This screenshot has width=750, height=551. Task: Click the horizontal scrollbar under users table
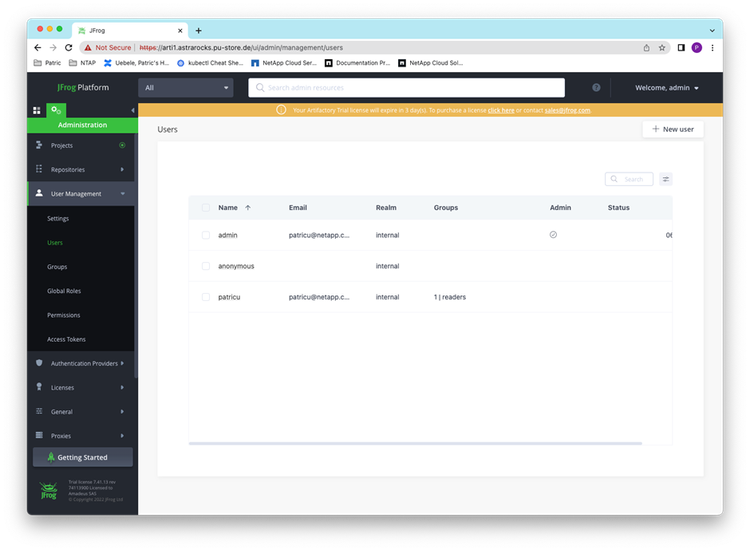(x=415, y=443)
